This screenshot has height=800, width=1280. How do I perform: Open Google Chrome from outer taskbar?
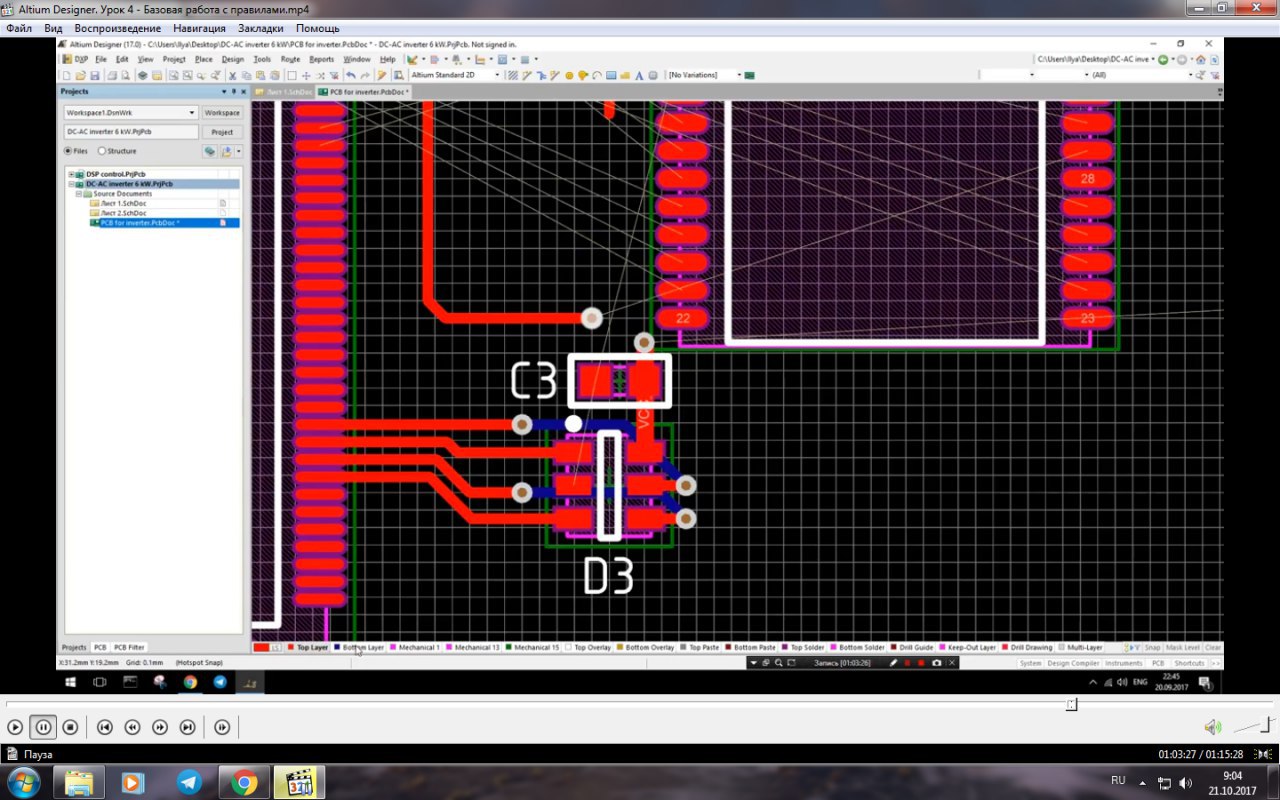[x=244, y=782]
